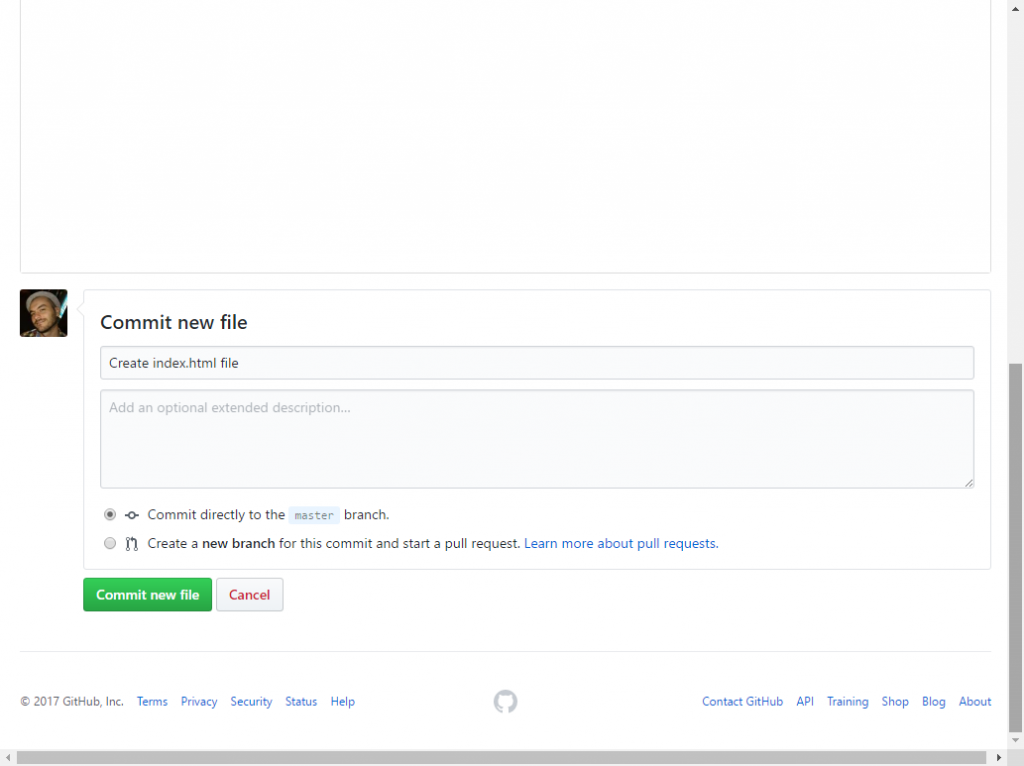Viewport: 1024px width, 766px height.
Task: Click the 'Commit new file' green button
Action: [148, 594]
